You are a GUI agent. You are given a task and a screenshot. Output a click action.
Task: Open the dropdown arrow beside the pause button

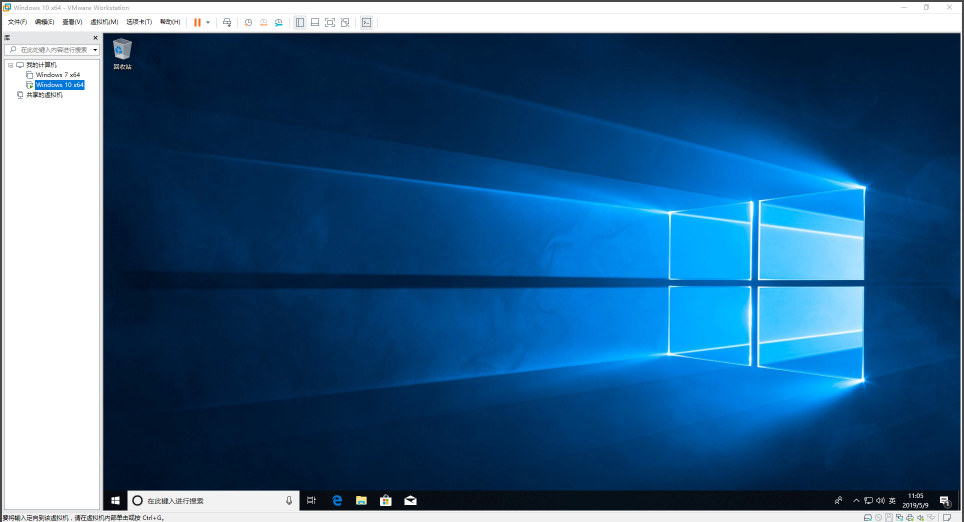[208, 22]
